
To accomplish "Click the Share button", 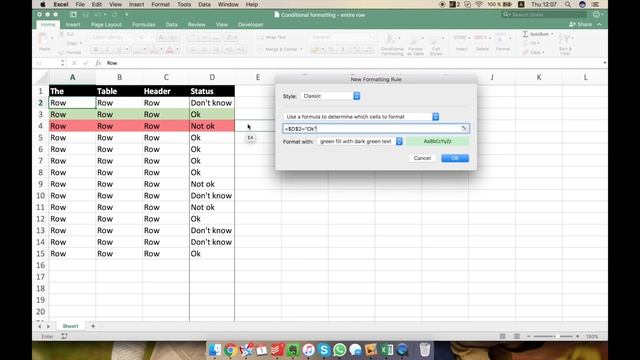I will click(x=581, y=24).
